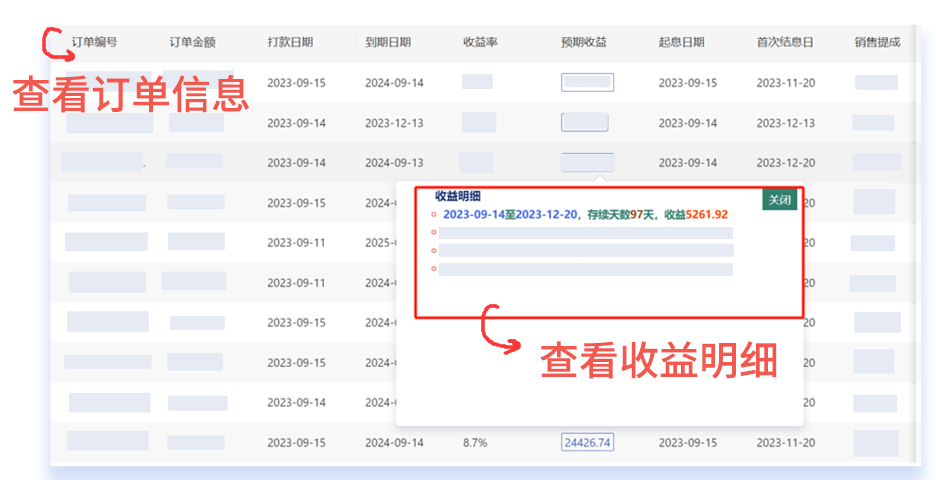Image resolution: width=936 pixels, height=491 pixels.
Task: Click the 到期日期 column header
Action: tap(388, 43)
